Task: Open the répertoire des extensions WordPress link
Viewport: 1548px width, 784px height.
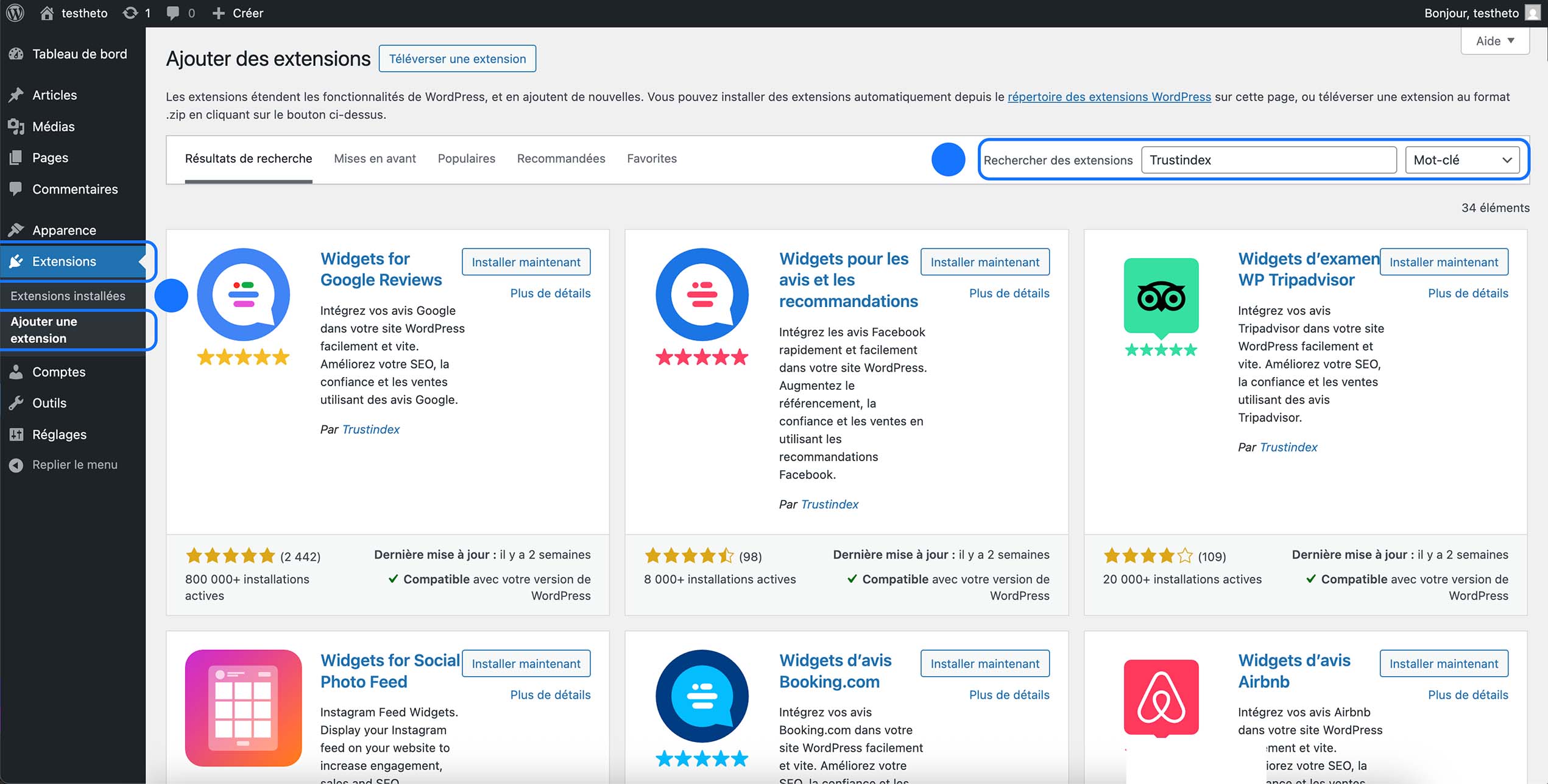Action: click(x=1109, y=96)
